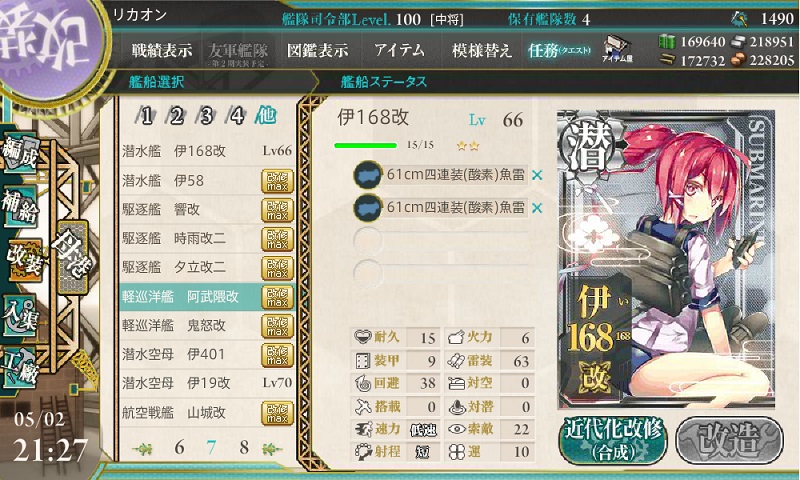Open the 編成 fleet organization icon
The width and height of the screenshot is (800, 480).
pos(20,153)
